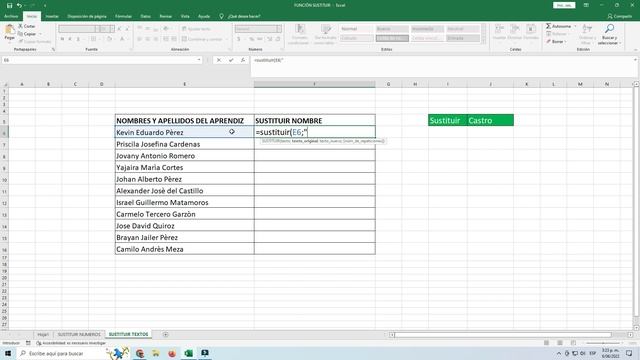
Task: Open the number format dropdown
Action: 278,29
